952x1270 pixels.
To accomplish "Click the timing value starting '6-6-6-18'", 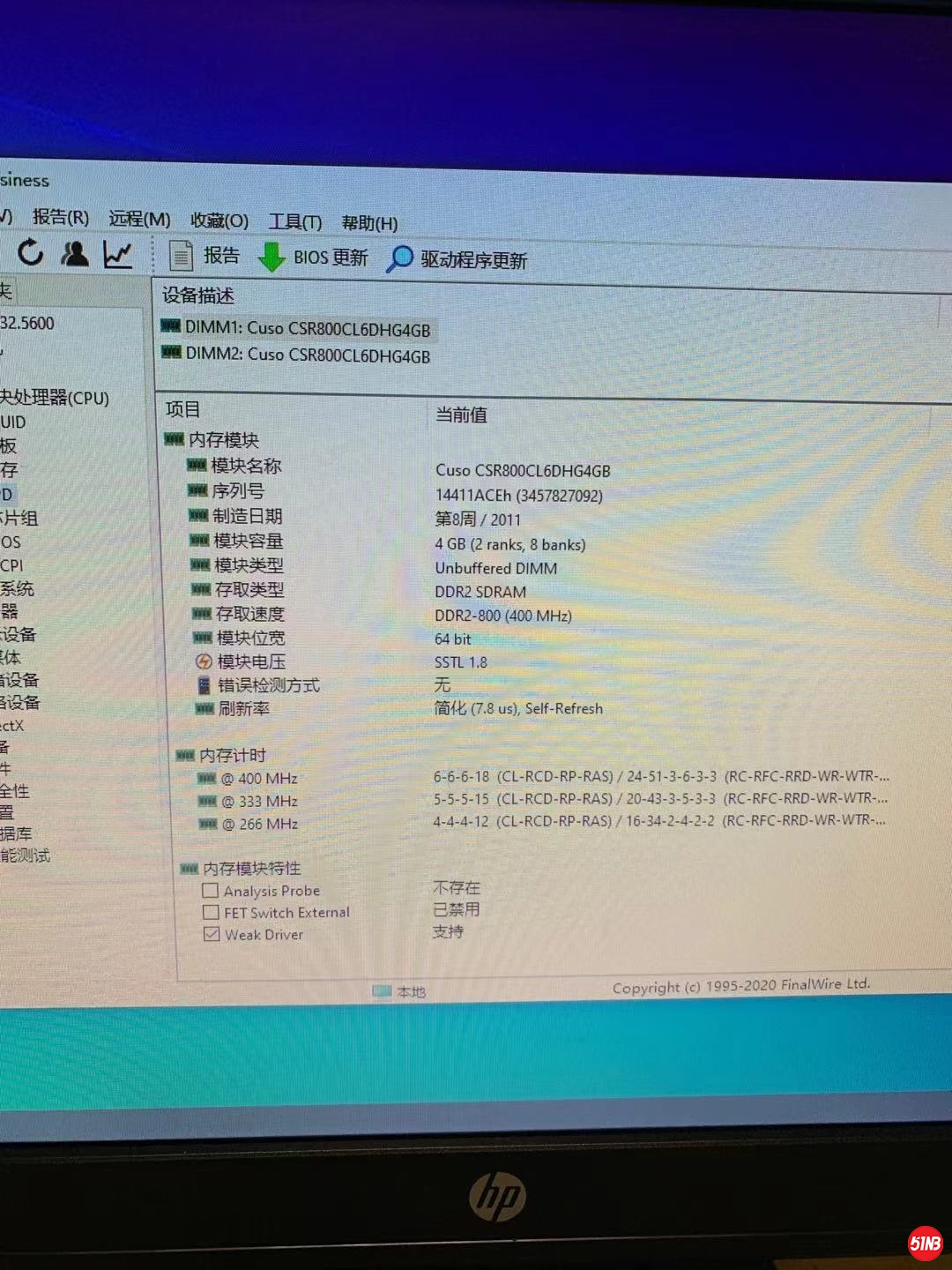I will coord(661,777).
